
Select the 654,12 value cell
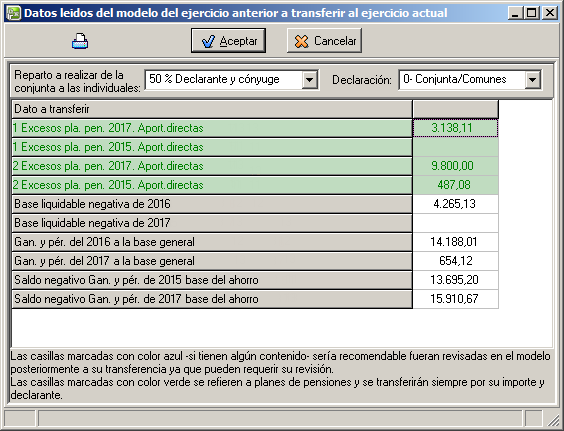(455, 261)
